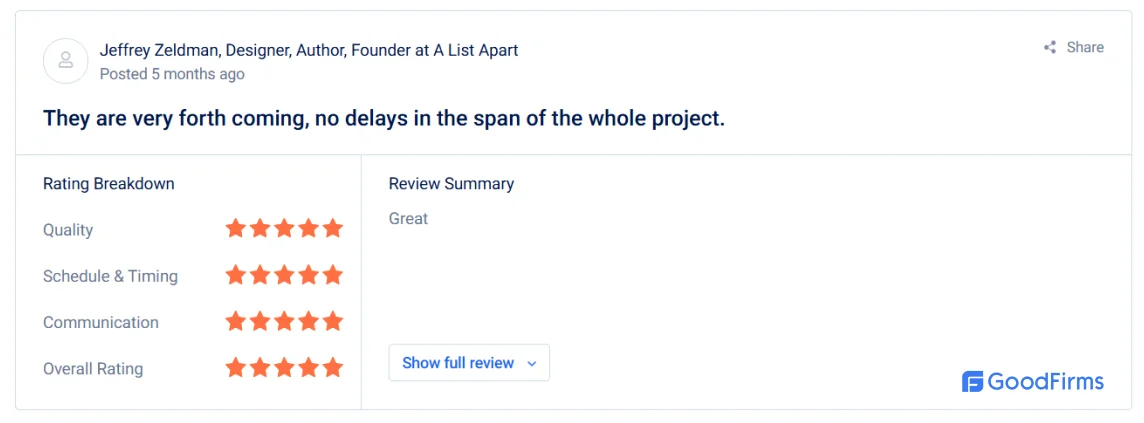
Task: Expand review with Show full review chevron
Action: [x=531, y=363]
